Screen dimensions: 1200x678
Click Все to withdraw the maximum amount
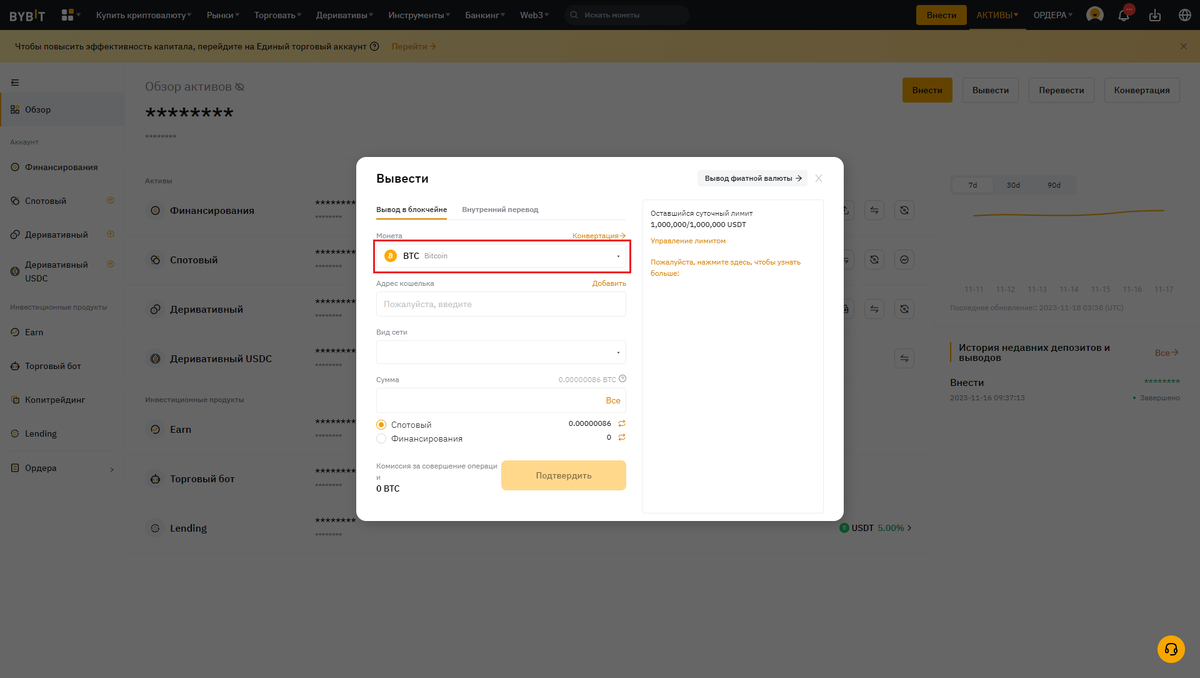[x=613, y=400]
